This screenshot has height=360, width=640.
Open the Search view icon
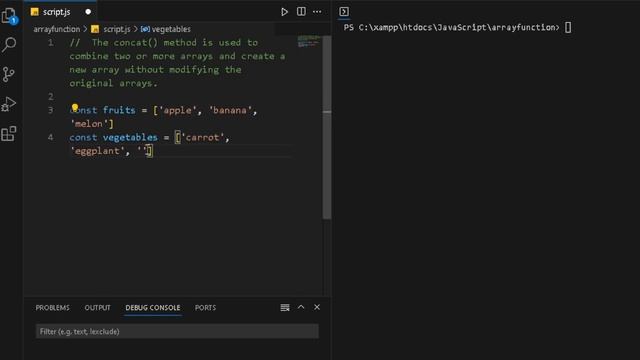(x=9, y=44)
